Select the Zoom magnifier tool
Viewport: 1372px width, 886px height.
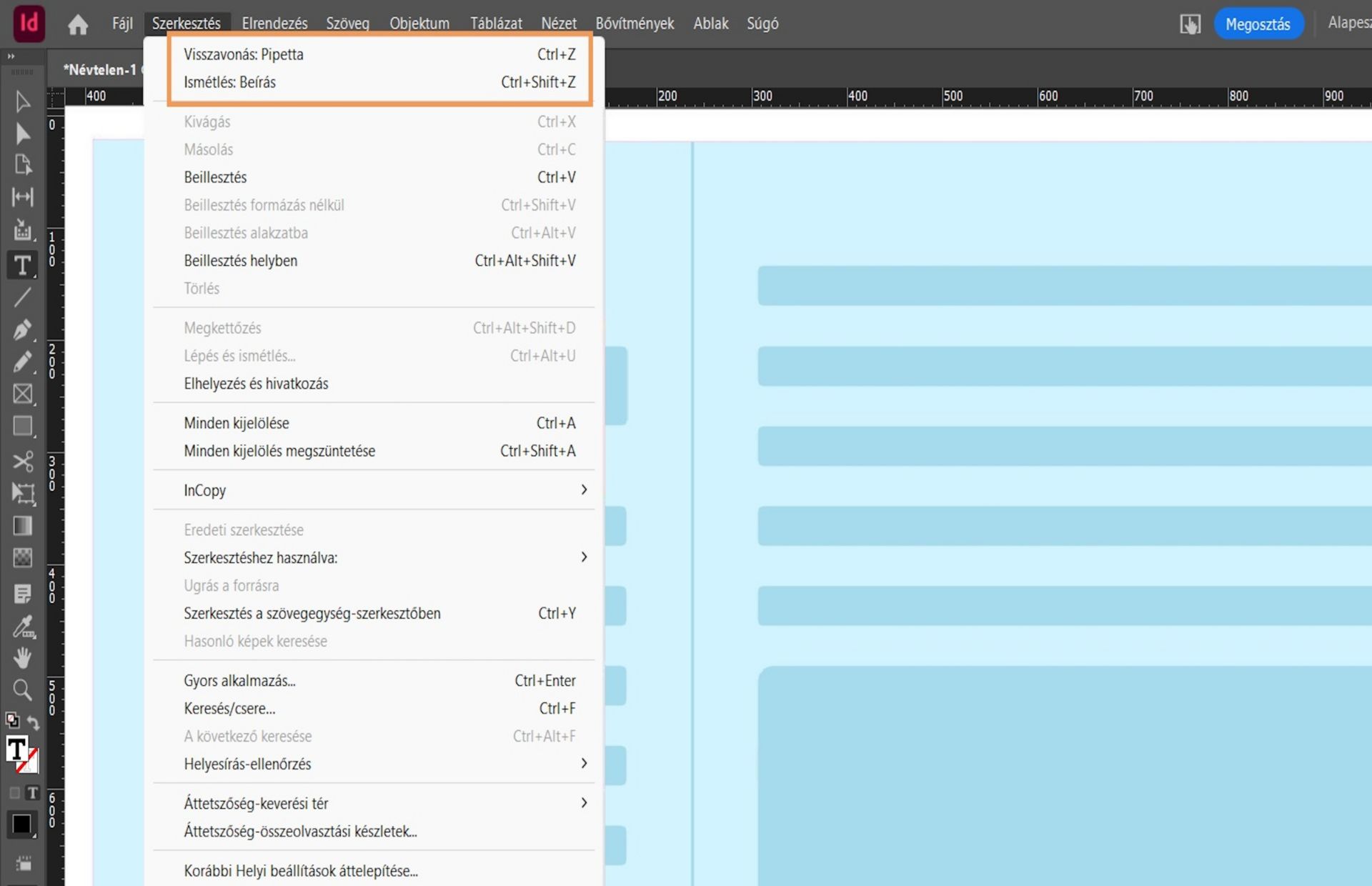tap(22, 690)
